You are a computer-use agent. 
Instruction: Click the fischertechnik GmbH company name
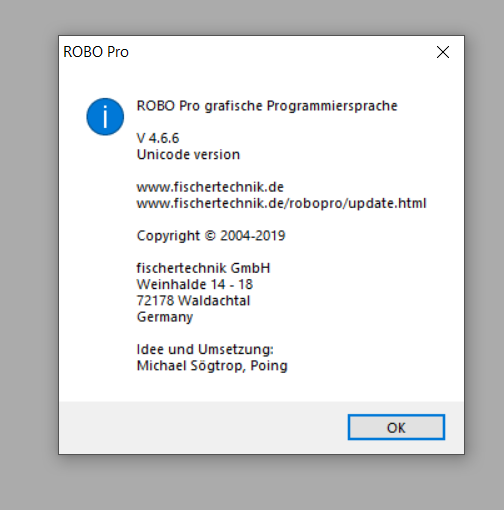(x=203, y=268)
